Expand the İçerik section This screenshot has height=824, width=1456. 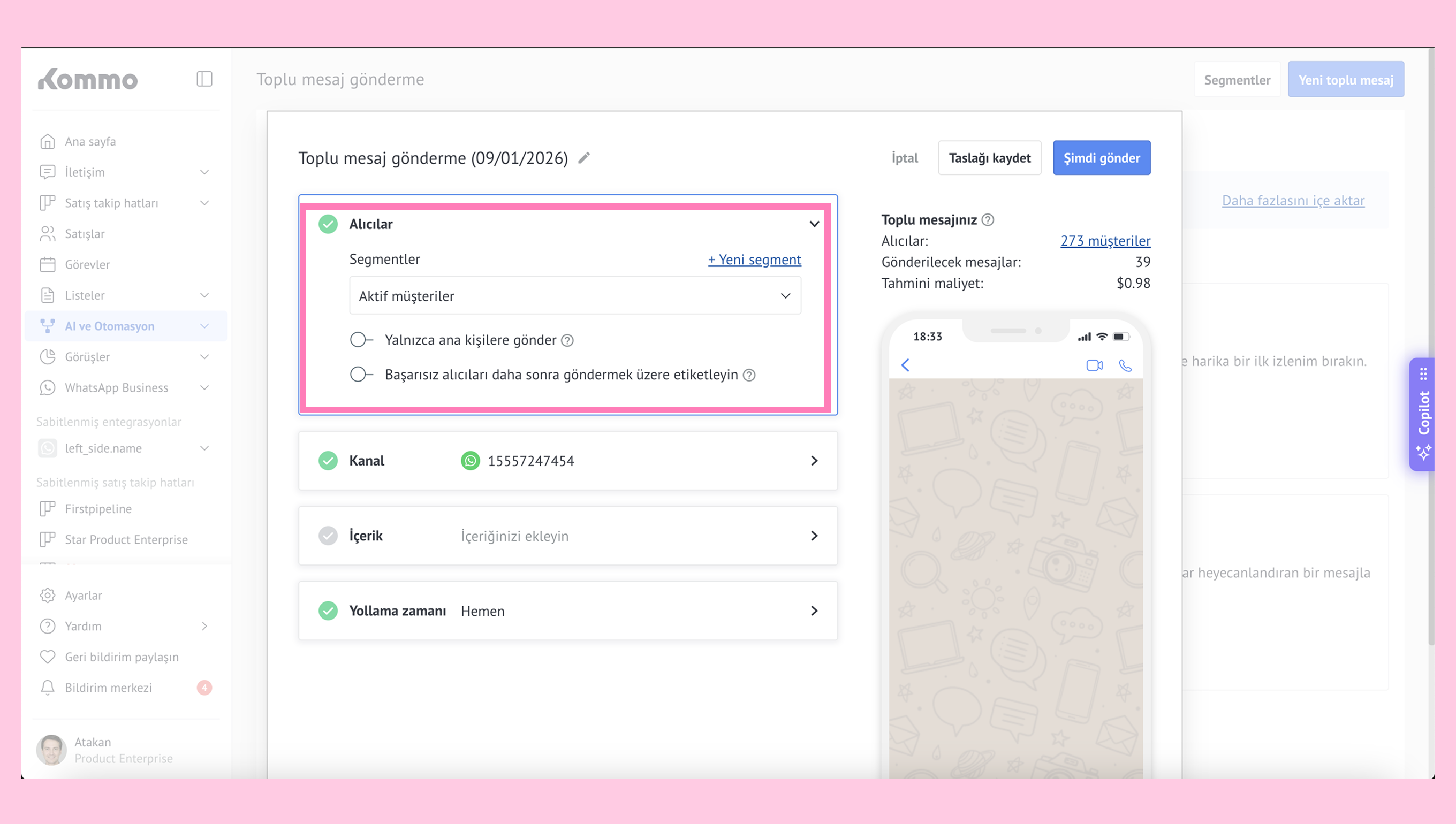(x=814, y=536)
